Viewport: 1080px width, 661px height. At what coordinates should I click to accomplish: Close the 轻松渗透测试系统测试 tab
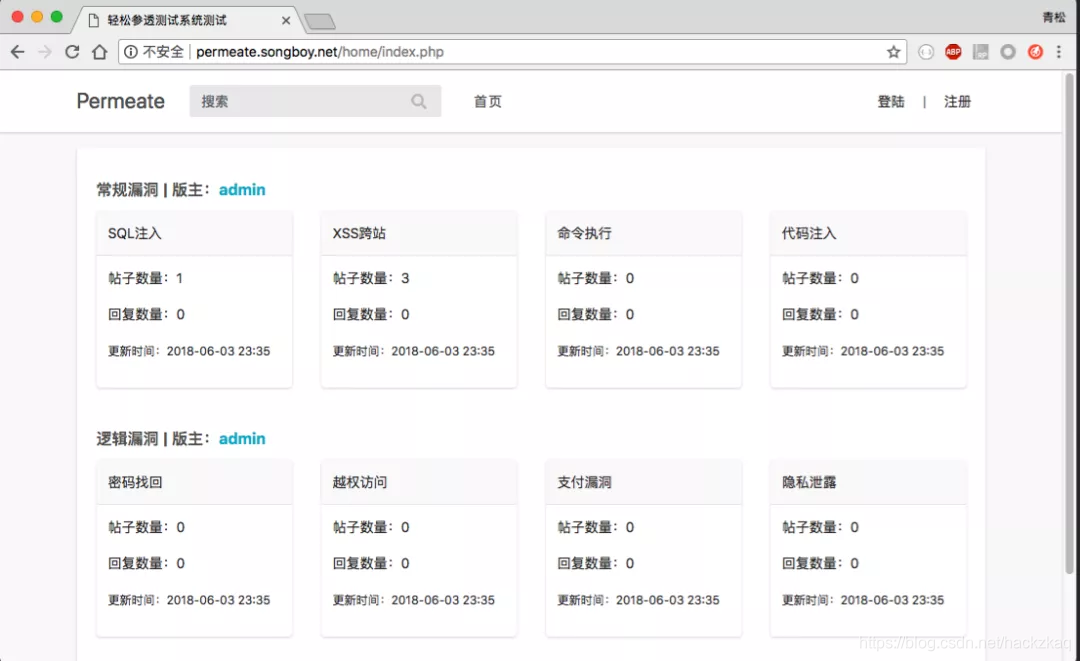[286, 21]
